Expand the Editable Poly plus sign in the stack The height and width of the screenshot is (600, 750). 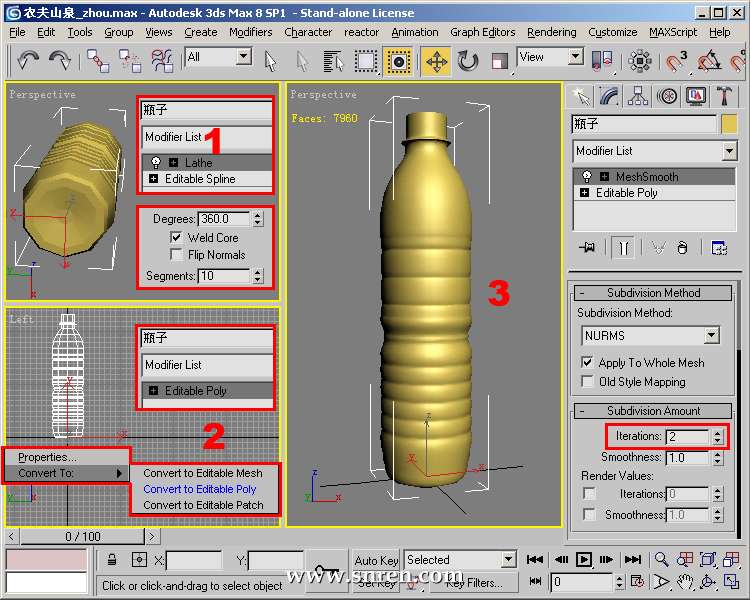click(585, 193)
